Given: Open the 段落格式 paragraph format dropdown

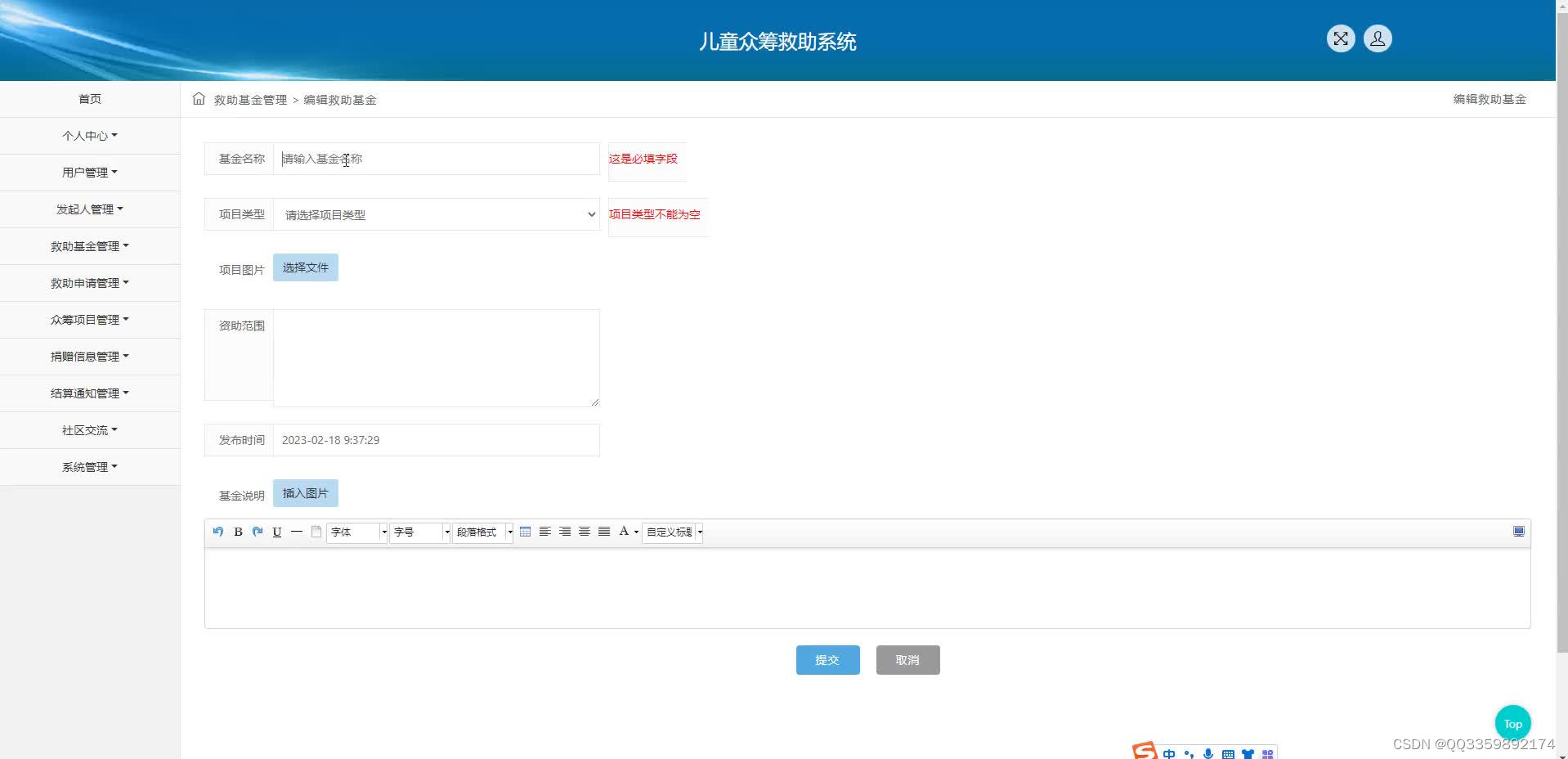Looking at the screenshot, I should coord(483,532).
